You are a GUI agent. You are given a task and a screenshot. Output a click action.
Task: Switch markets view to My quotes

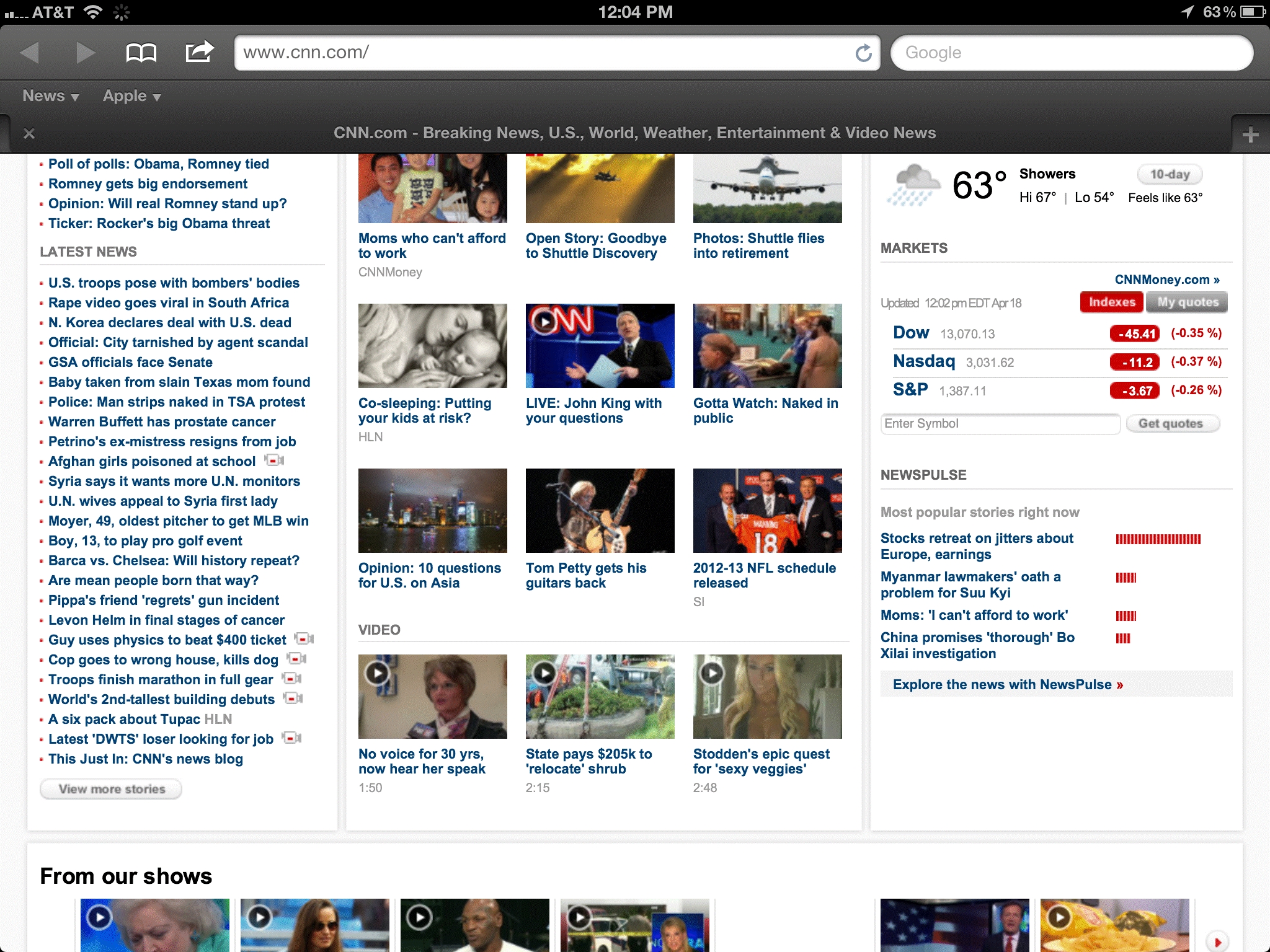pos(1187,302)
